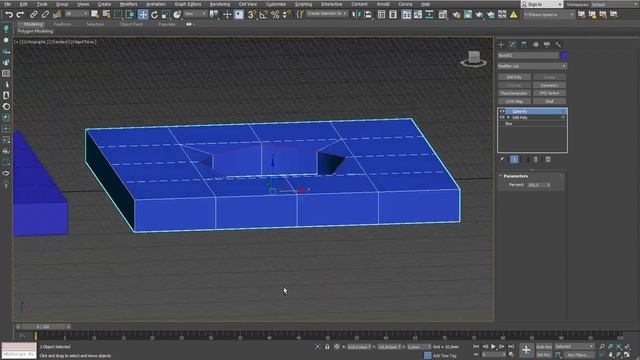
Task: Select the Link tool icon
Action: click(x=33, y=15)
